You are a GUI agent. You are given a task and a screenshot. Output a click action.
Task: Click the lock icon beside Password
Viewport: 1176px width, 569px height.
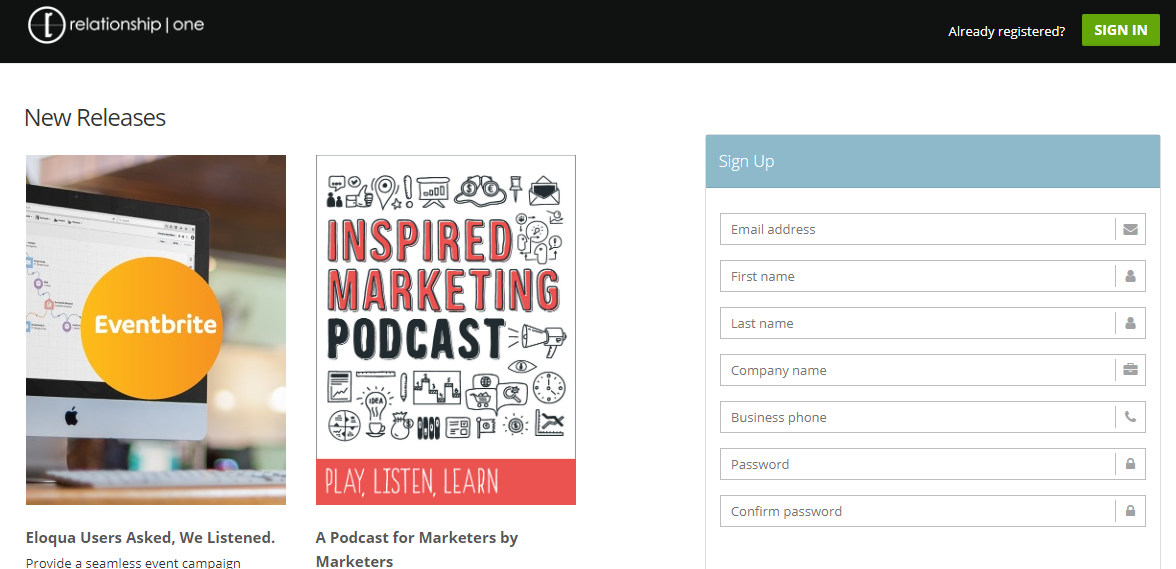1130,465
